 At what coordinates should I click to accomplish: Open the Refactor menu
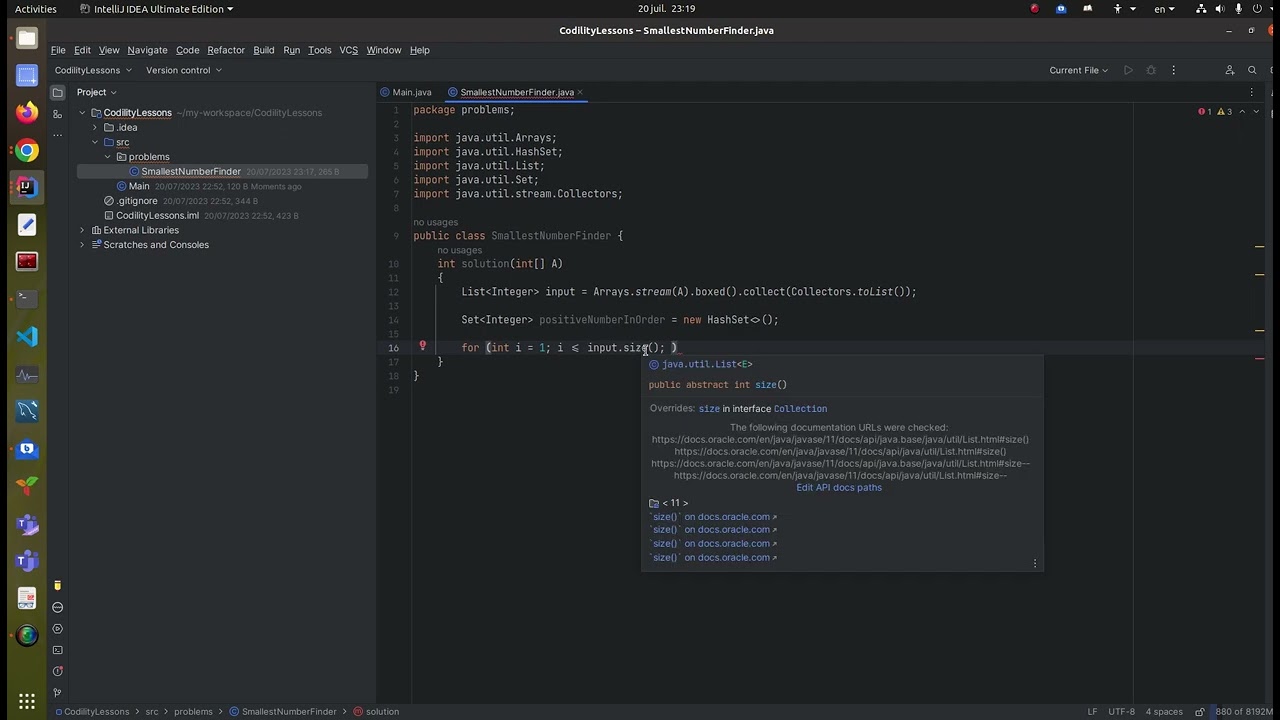click(225, 50)
